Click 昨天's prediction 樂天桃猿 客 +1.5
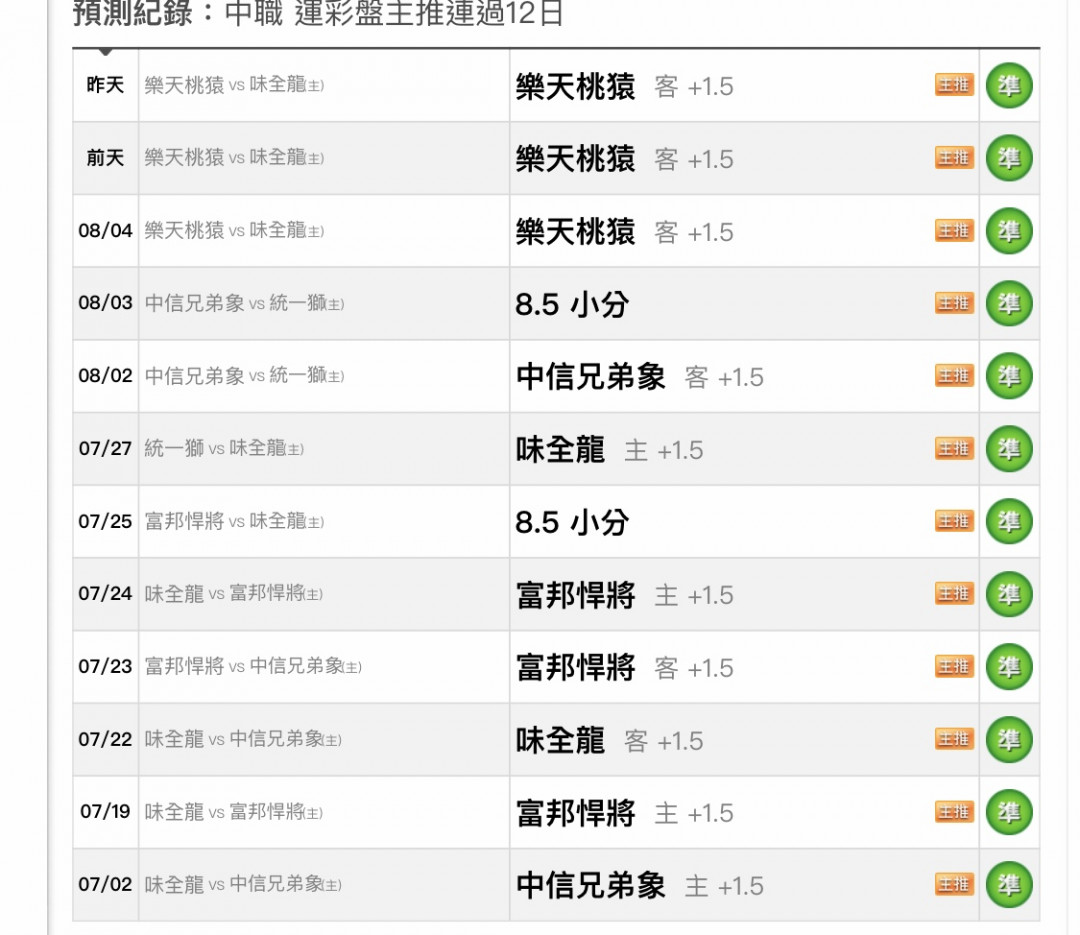Viewport: 1080px width, 935px height. (625, 87)
